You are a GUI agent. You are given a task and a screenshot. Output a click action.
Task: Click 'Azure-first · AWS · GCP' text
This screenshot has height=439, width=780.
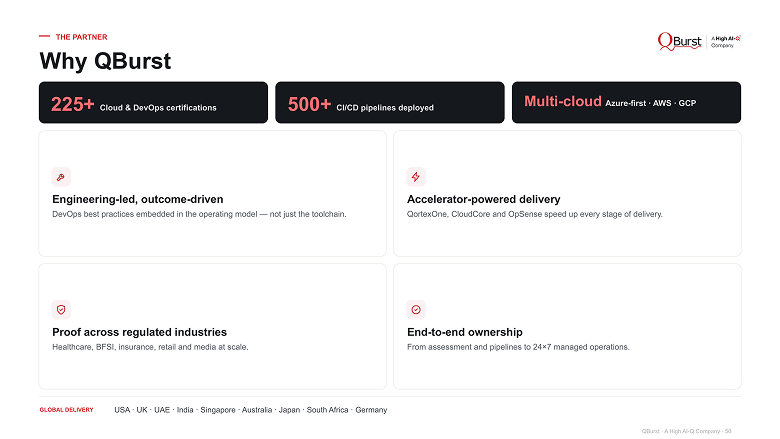tap(650, 103)
